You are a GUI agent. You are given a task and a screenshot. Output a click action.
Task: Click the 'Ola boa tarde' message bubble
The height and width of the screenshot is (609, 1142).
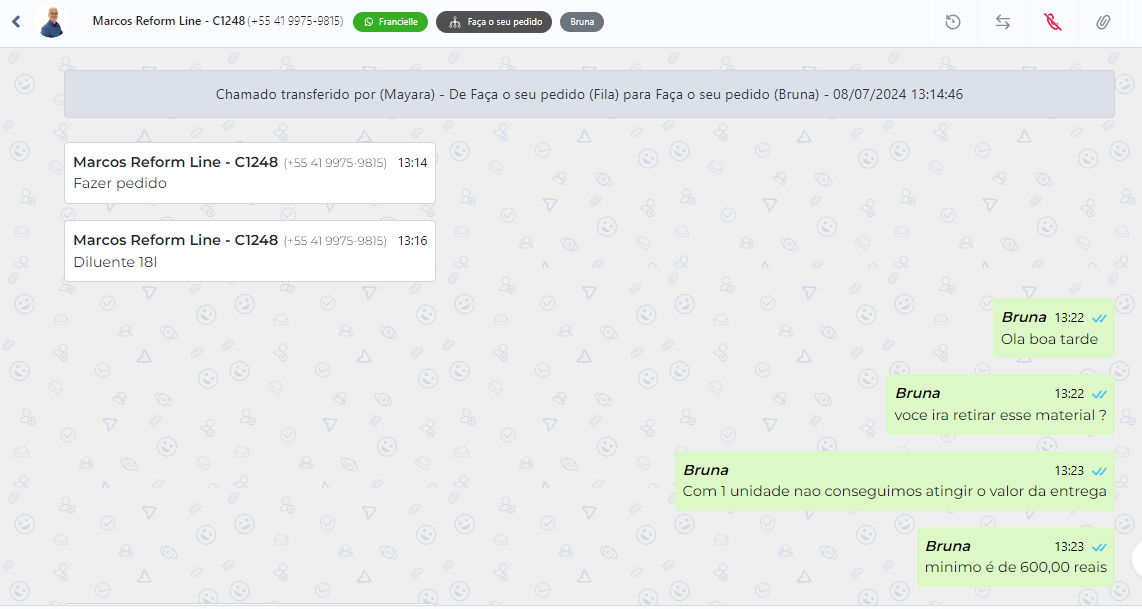coord(1049,339)
